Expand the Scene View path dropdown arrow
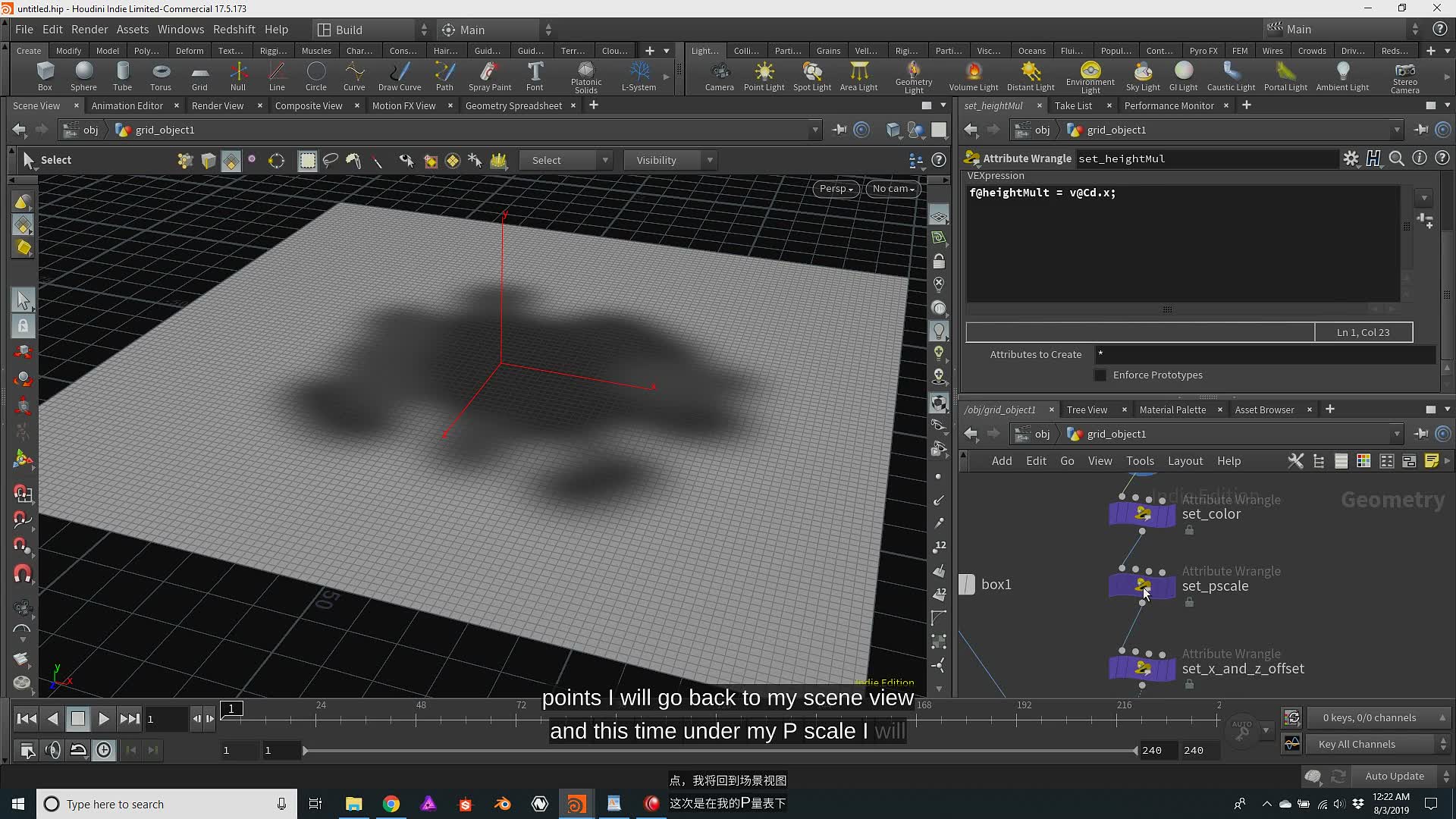 point(815,130)
